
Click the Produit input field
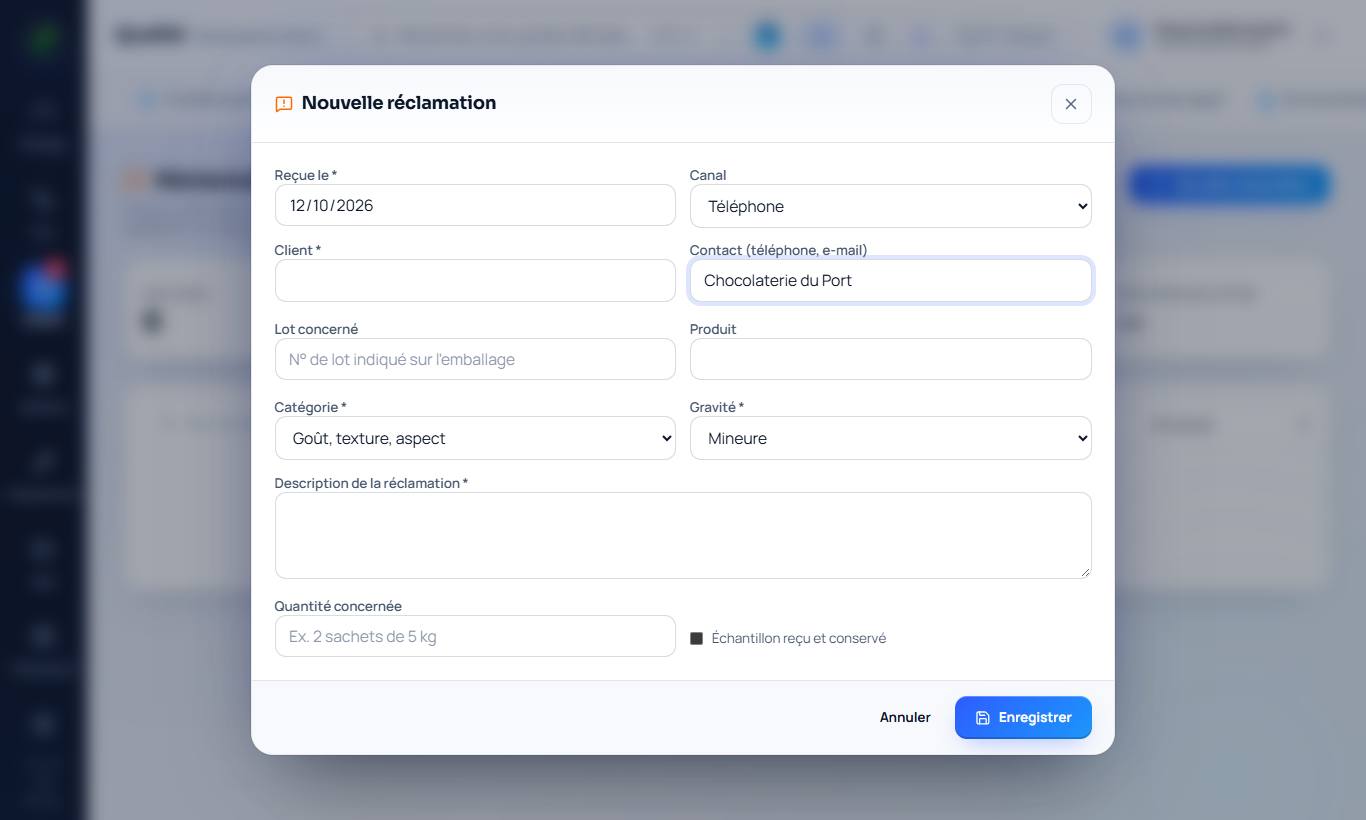[890, 359]
